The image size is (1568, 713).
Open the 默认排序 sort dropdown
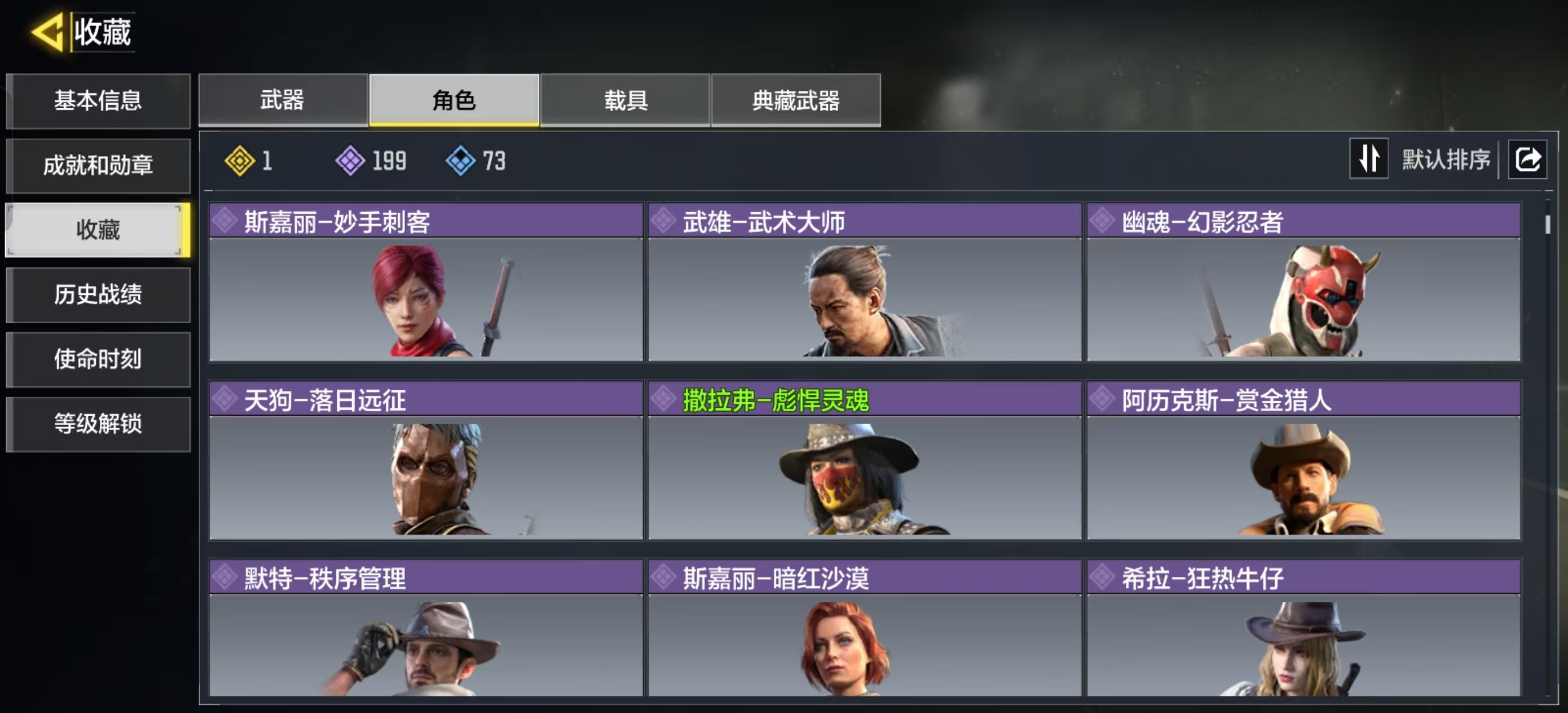(1446, 160)
